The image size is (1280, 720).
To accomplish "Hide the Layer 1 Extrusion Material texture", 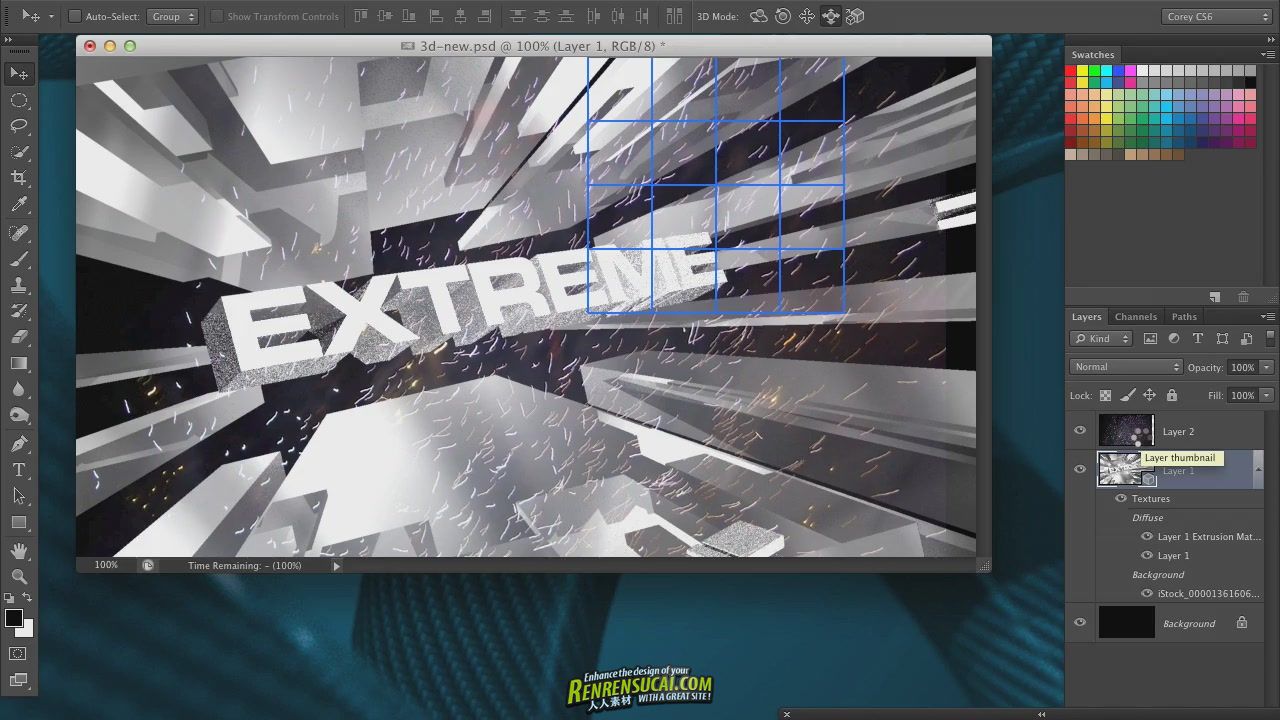I will 1147,536.
